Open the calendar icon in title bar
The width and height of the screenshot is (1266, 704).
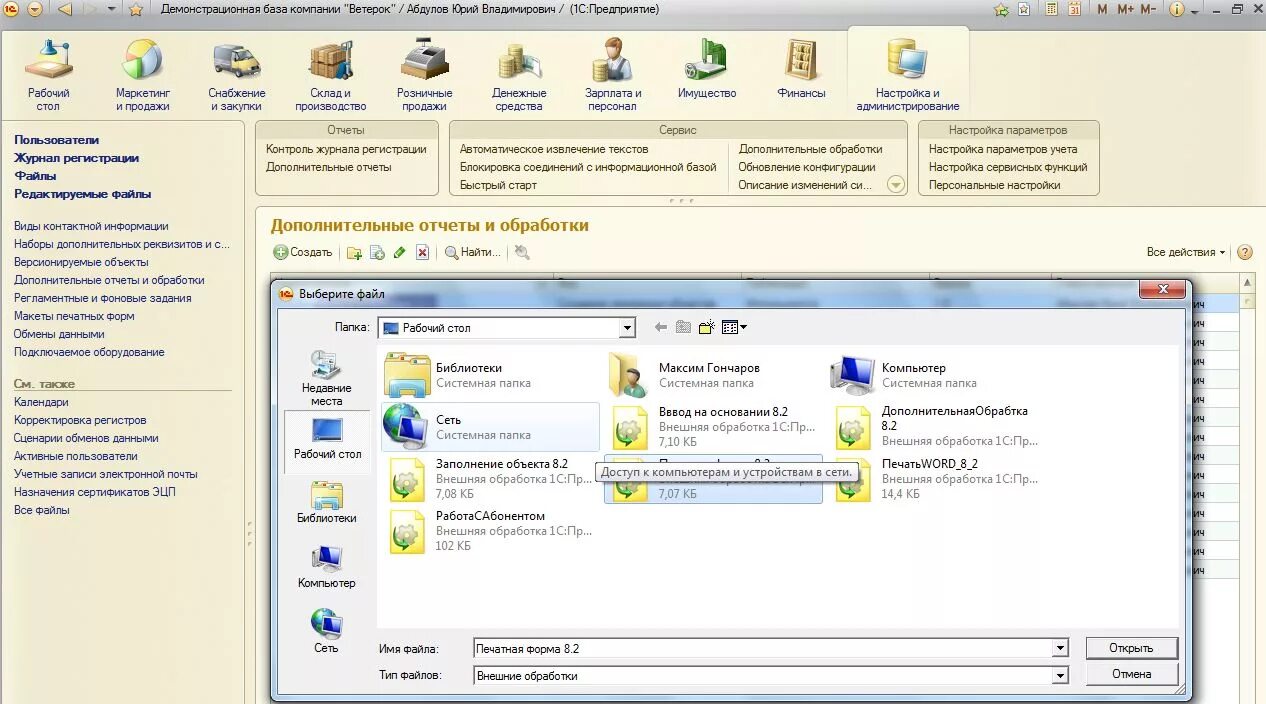coord(1074,10)
